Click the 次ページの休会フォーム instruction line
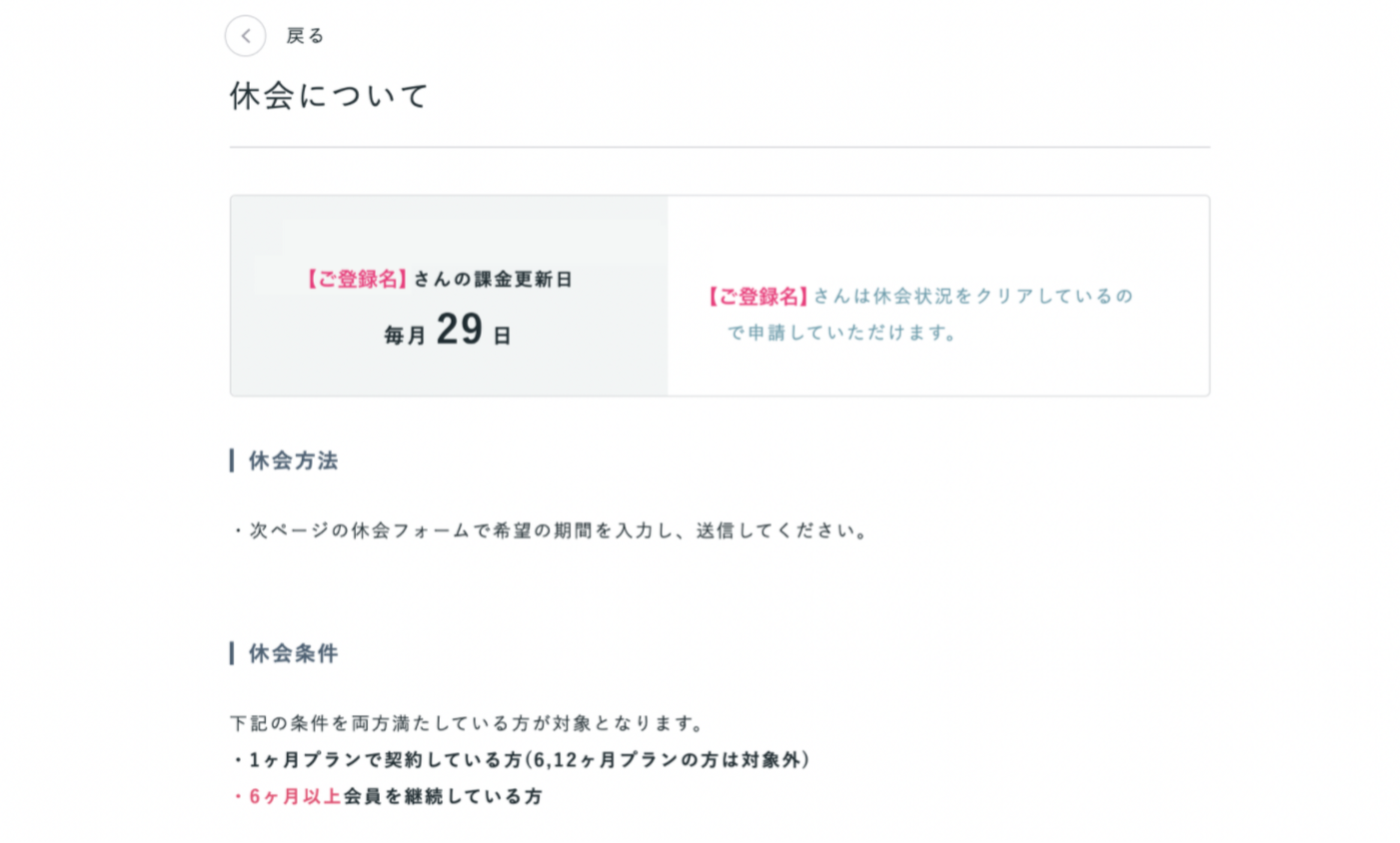This screenshot has width=1400, height=843. [x=551, y=530]
